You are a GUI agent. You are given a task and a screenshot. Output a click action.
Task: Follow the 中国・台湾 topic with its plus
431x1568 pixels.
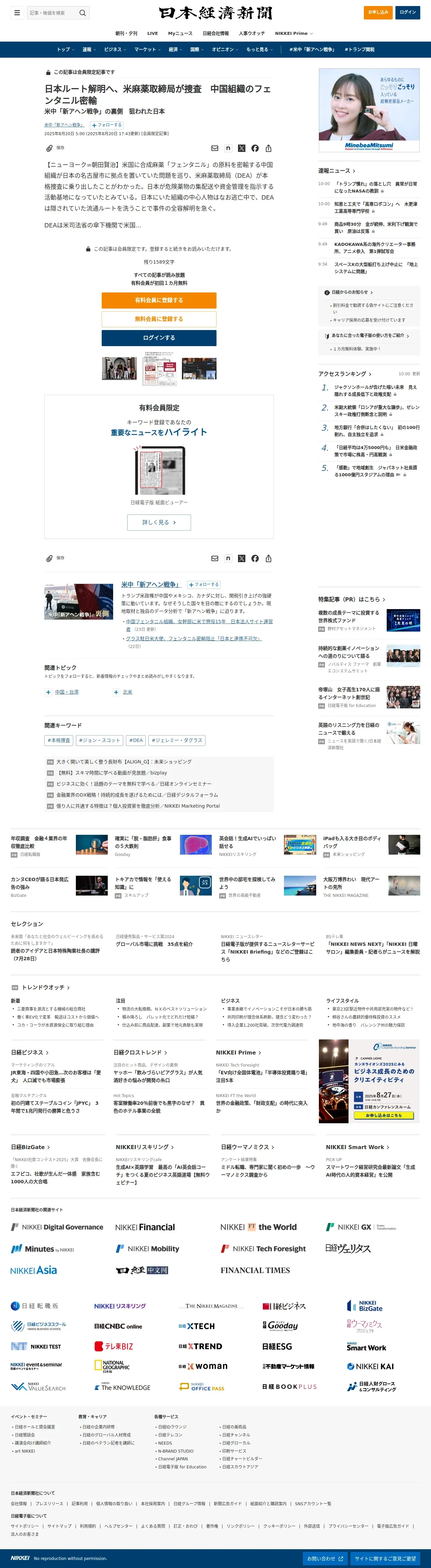[48, 692]
